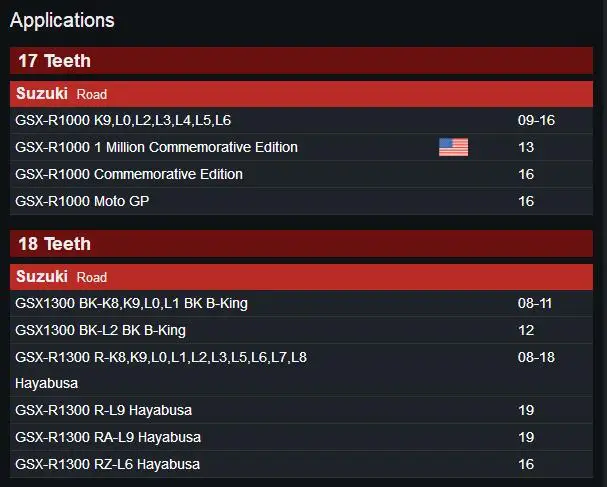Click the 08-11 year range for B-King
607x487 pixels.
[535, 303]
